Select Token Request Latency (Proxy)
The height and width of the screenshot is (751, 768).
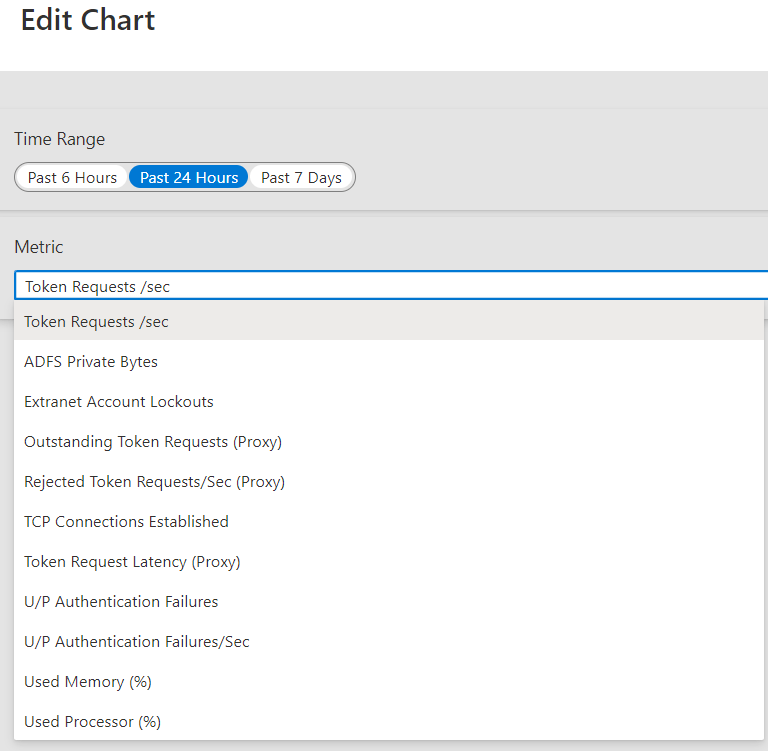pos(132,562)
